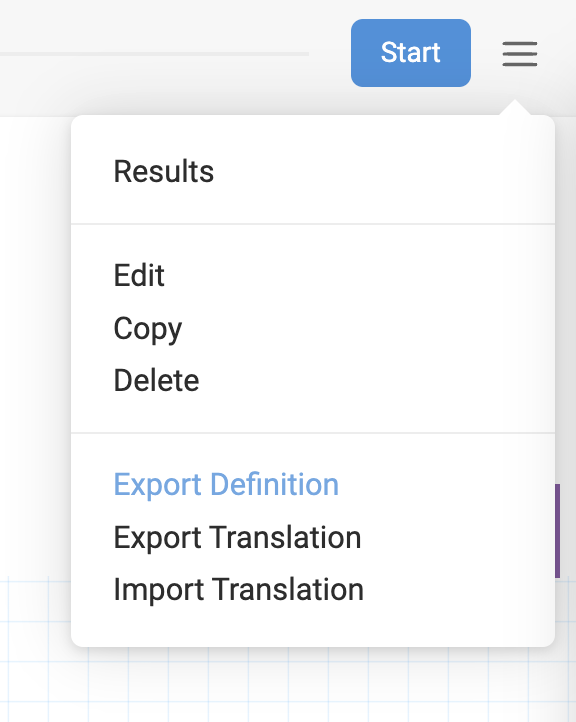Click the blue Start button

[x=411, y=53]
